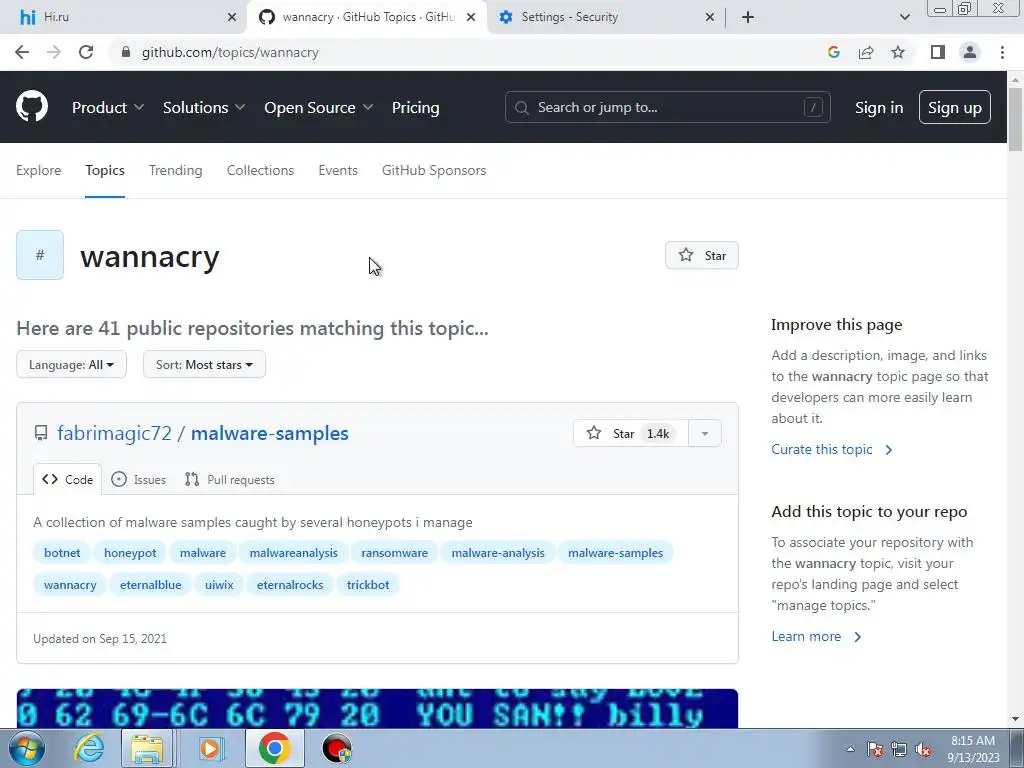Click the hashtag topic icon
The image size is (1024, 768).
40,255
